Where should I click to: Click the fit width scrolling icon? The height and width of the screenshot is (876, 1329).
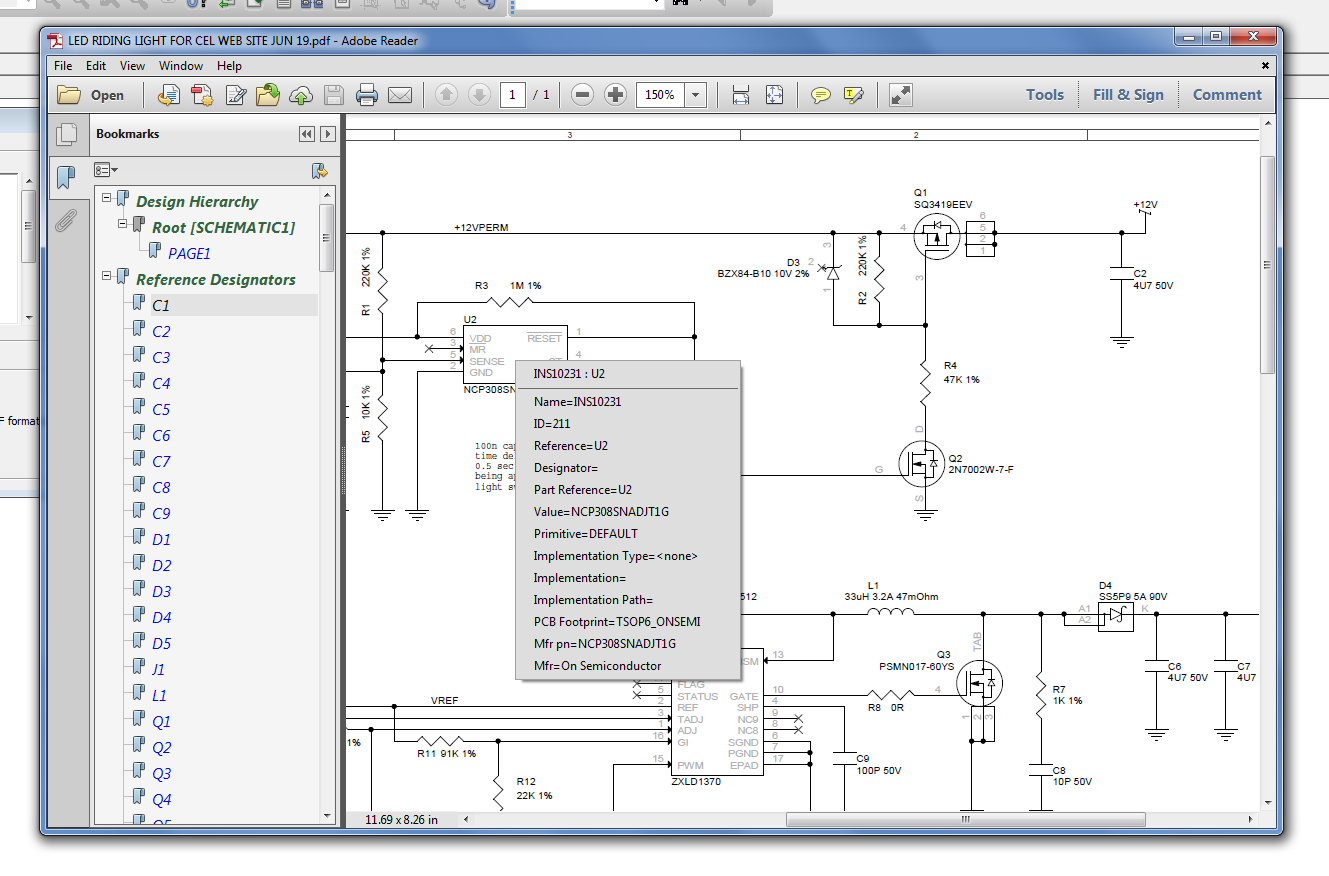741,95
